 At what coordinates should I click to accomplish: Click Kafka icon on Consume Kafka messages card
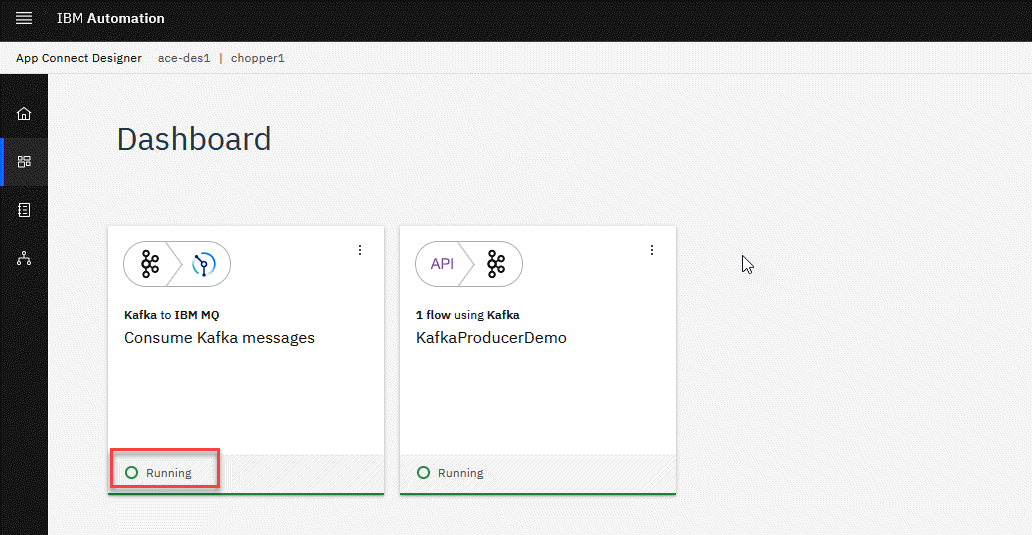pyautogui.click(x=150, y=264)
